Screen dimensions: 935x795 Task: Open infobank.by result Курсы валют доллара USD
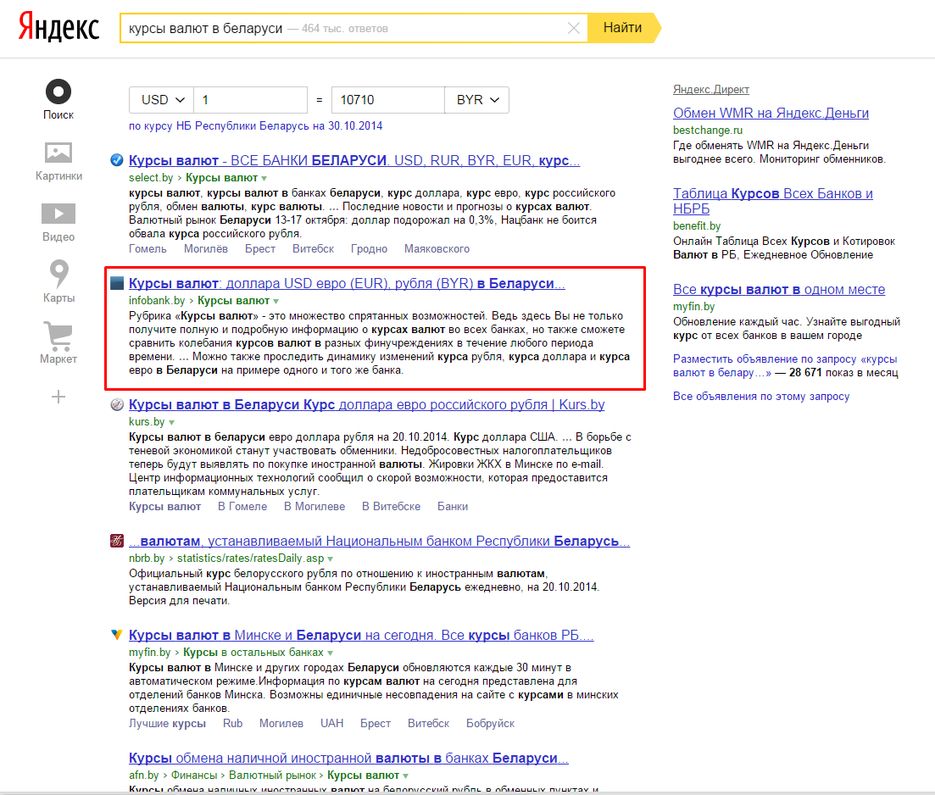[346, 283]
